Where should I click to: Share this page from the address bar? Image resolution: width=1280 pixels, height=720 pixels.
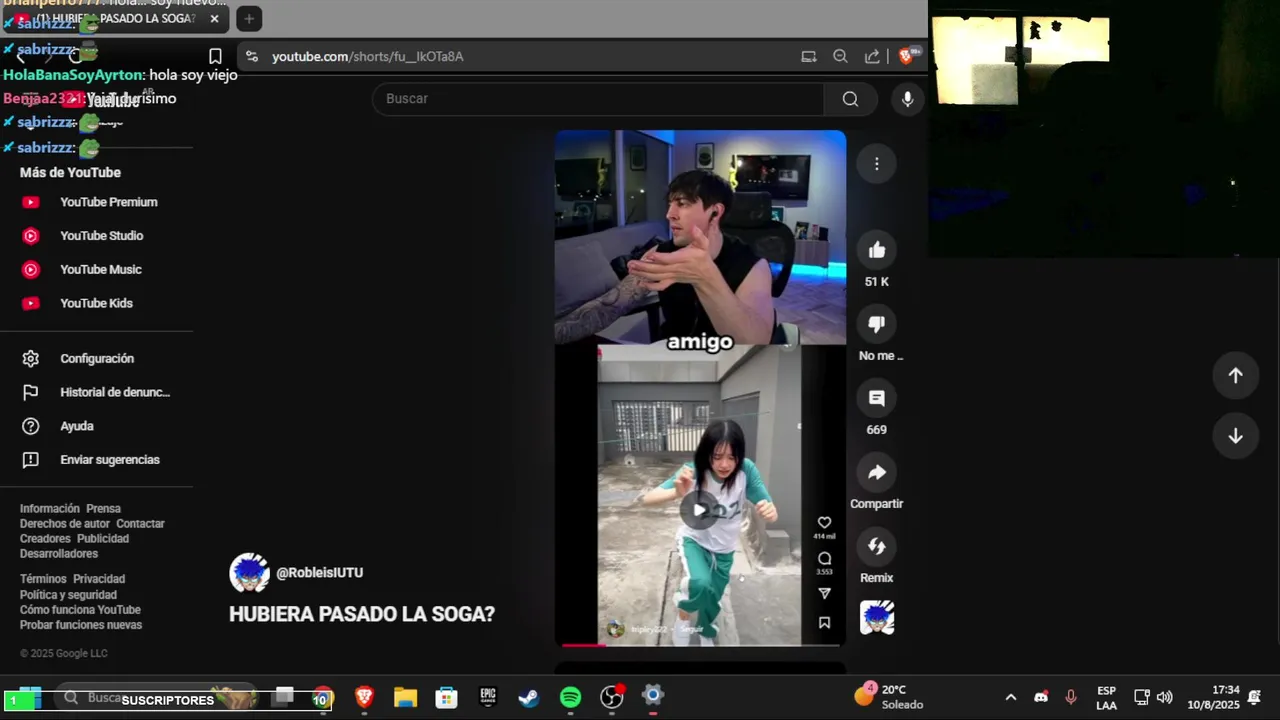pos(872,57)
